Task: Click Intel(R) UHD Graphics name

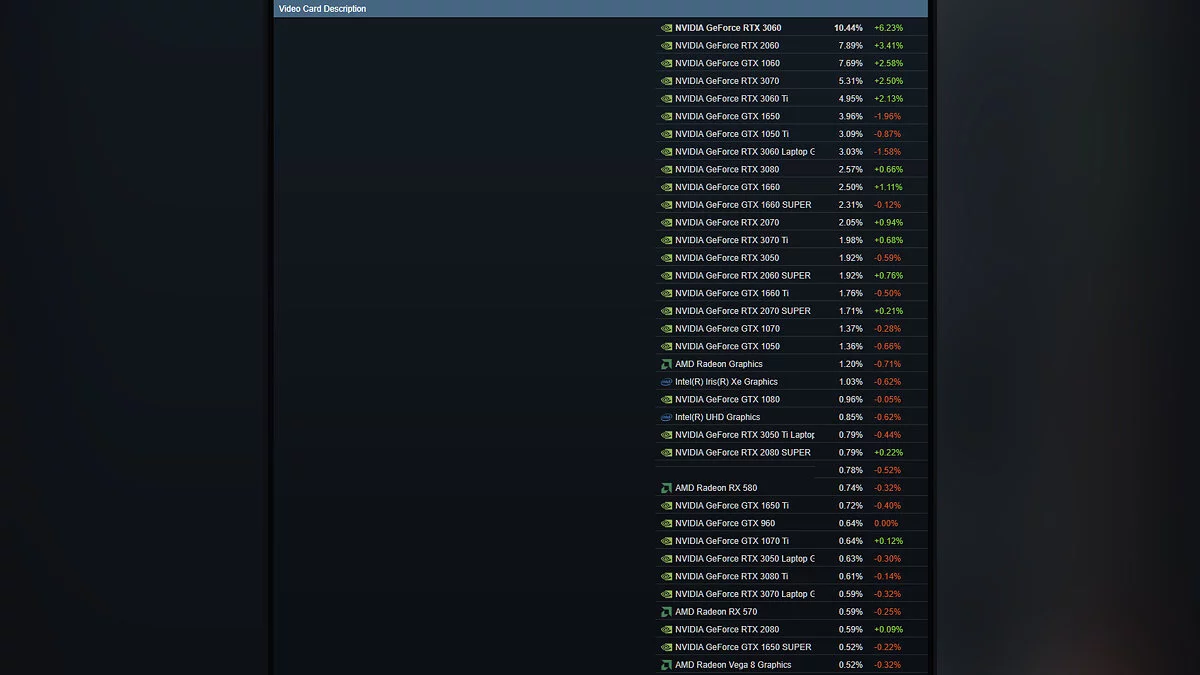Action: coord(717,417)
